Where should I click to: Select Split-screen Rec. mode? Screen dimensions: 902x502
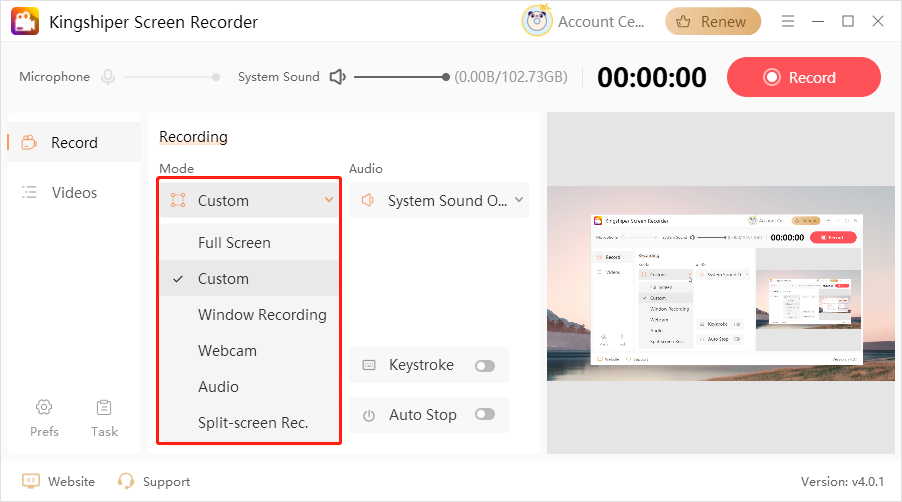249,423
